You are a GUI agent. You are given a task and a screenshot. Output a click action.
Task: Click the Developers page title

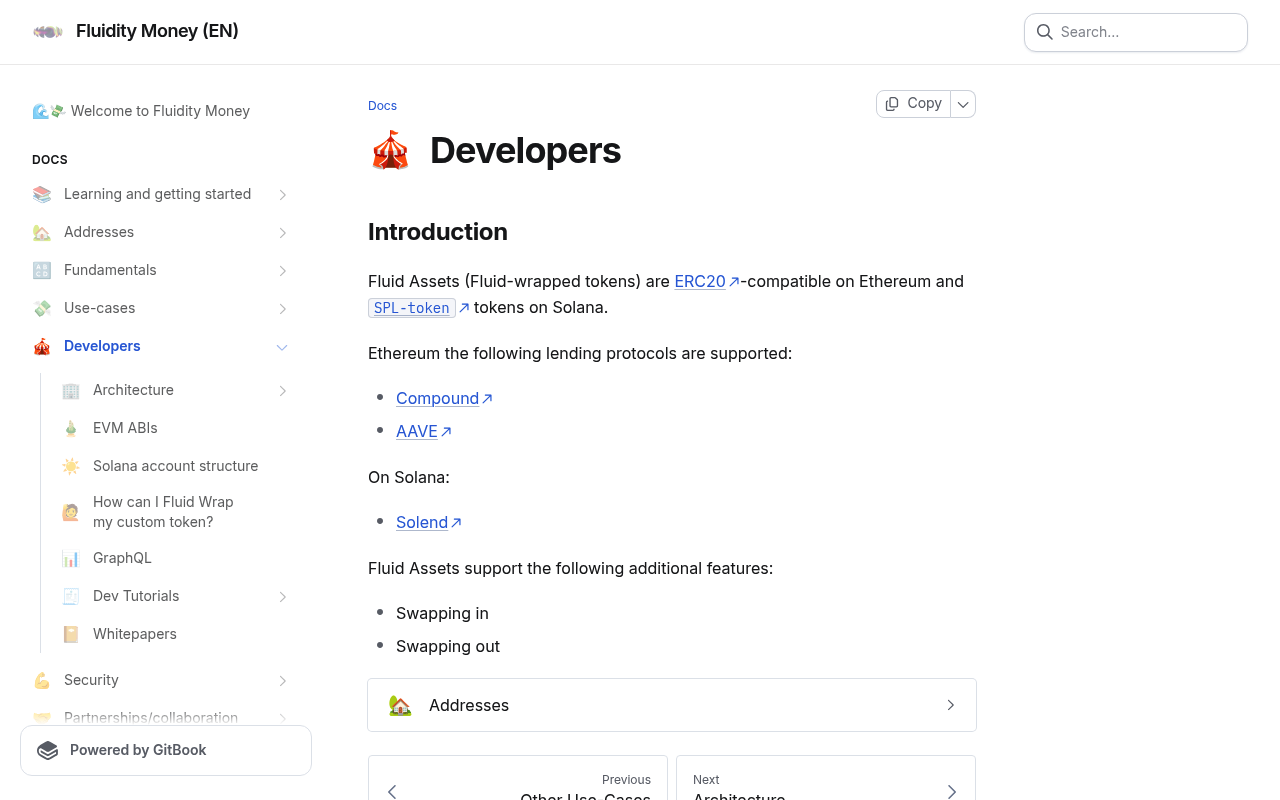click(525, 151)
